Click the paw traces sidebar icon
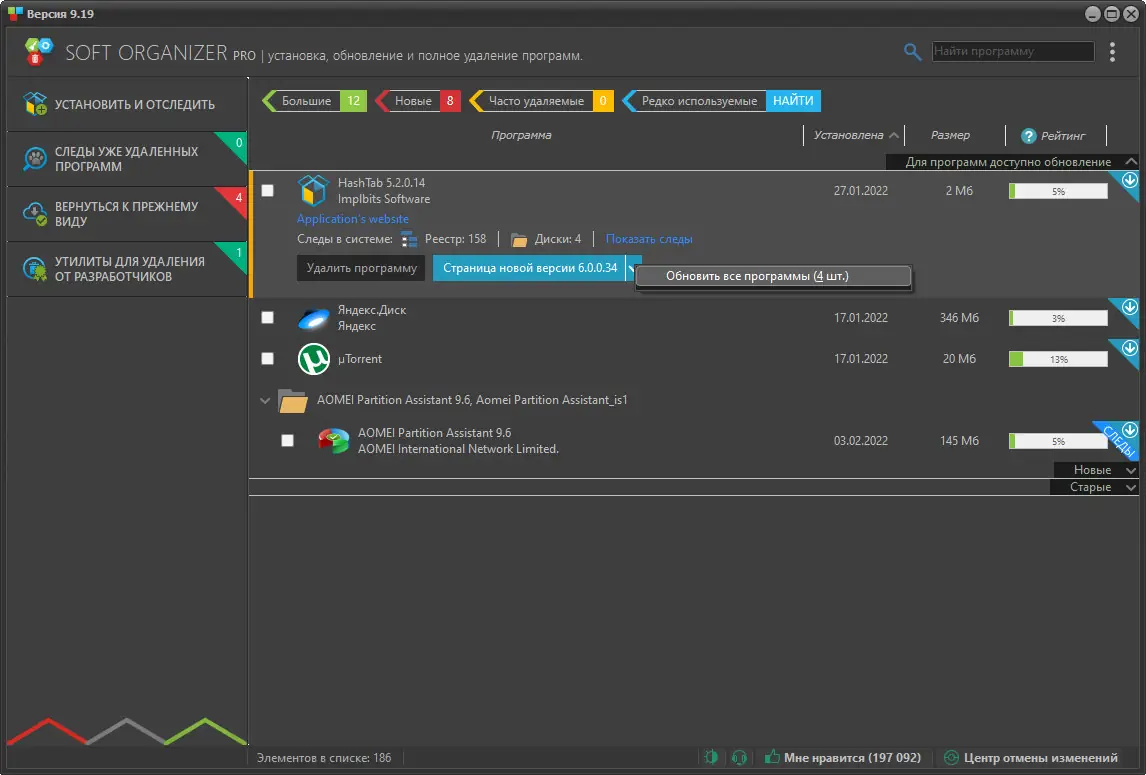This screenshot has height=775, width=1146. (35, 159)
